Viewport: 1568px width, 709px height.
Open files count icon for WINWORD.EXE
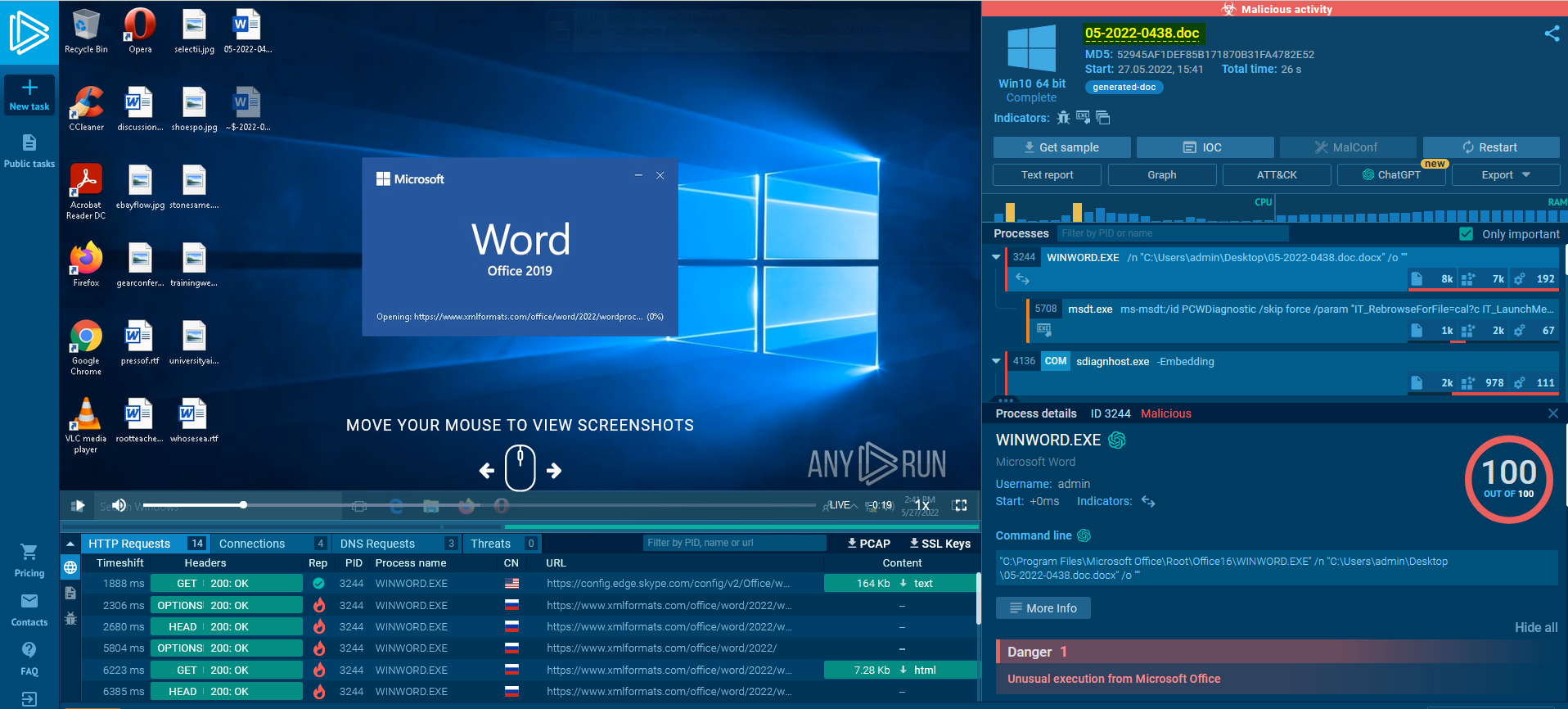point(1417,279)
